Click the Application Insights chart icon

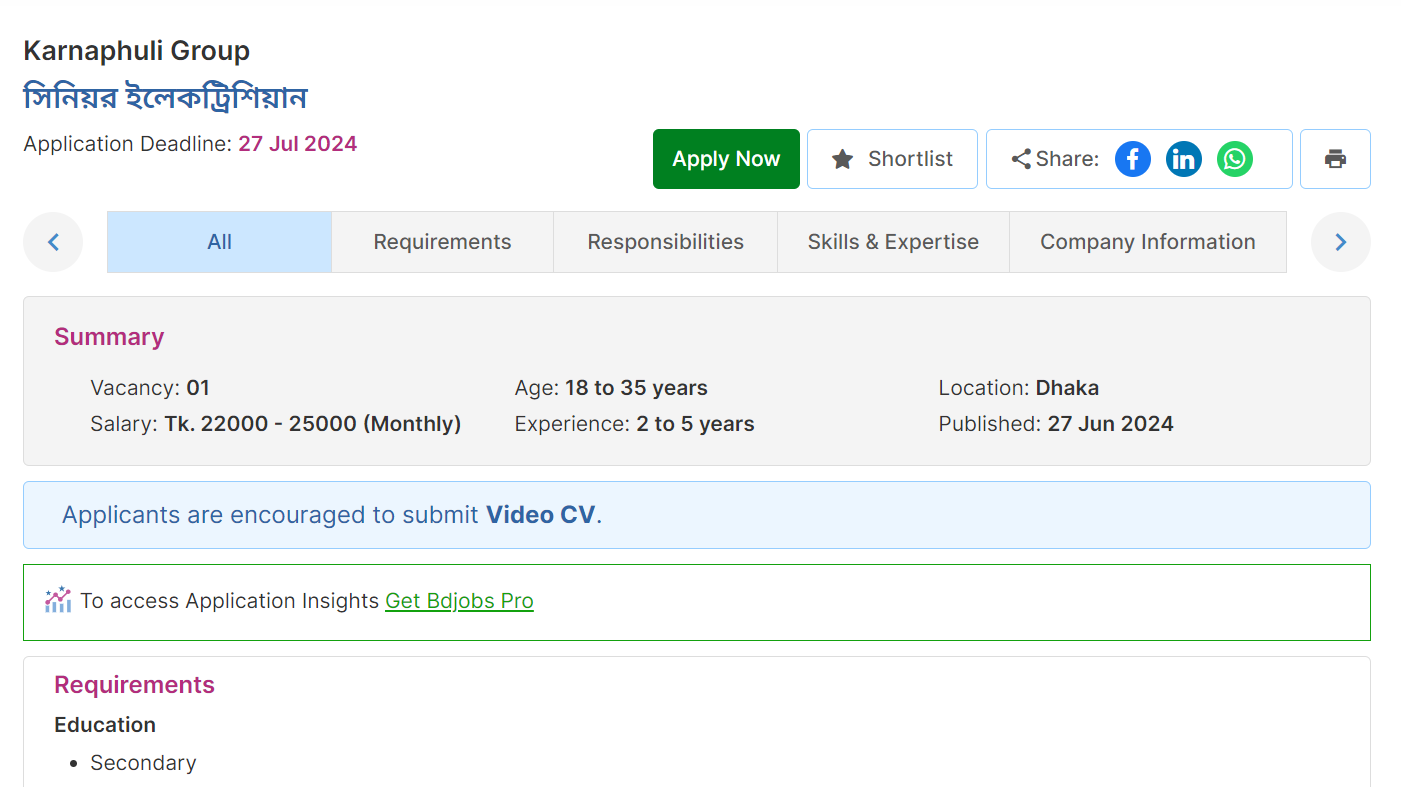58,600
